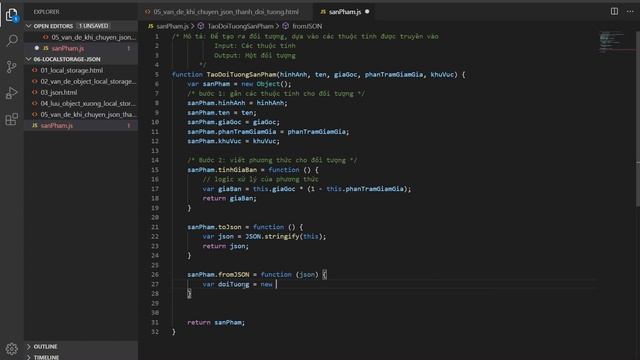Open 02_van_de_object_local_storage file
This screenshot has width=640, height=360.
coord(81,81)
